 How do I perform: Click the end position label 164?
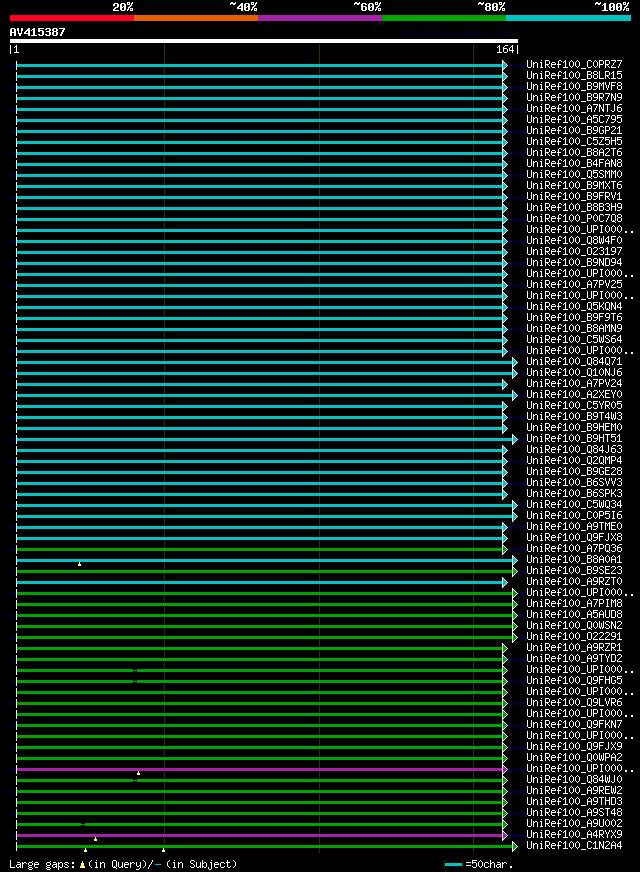[x=505, y=49]
